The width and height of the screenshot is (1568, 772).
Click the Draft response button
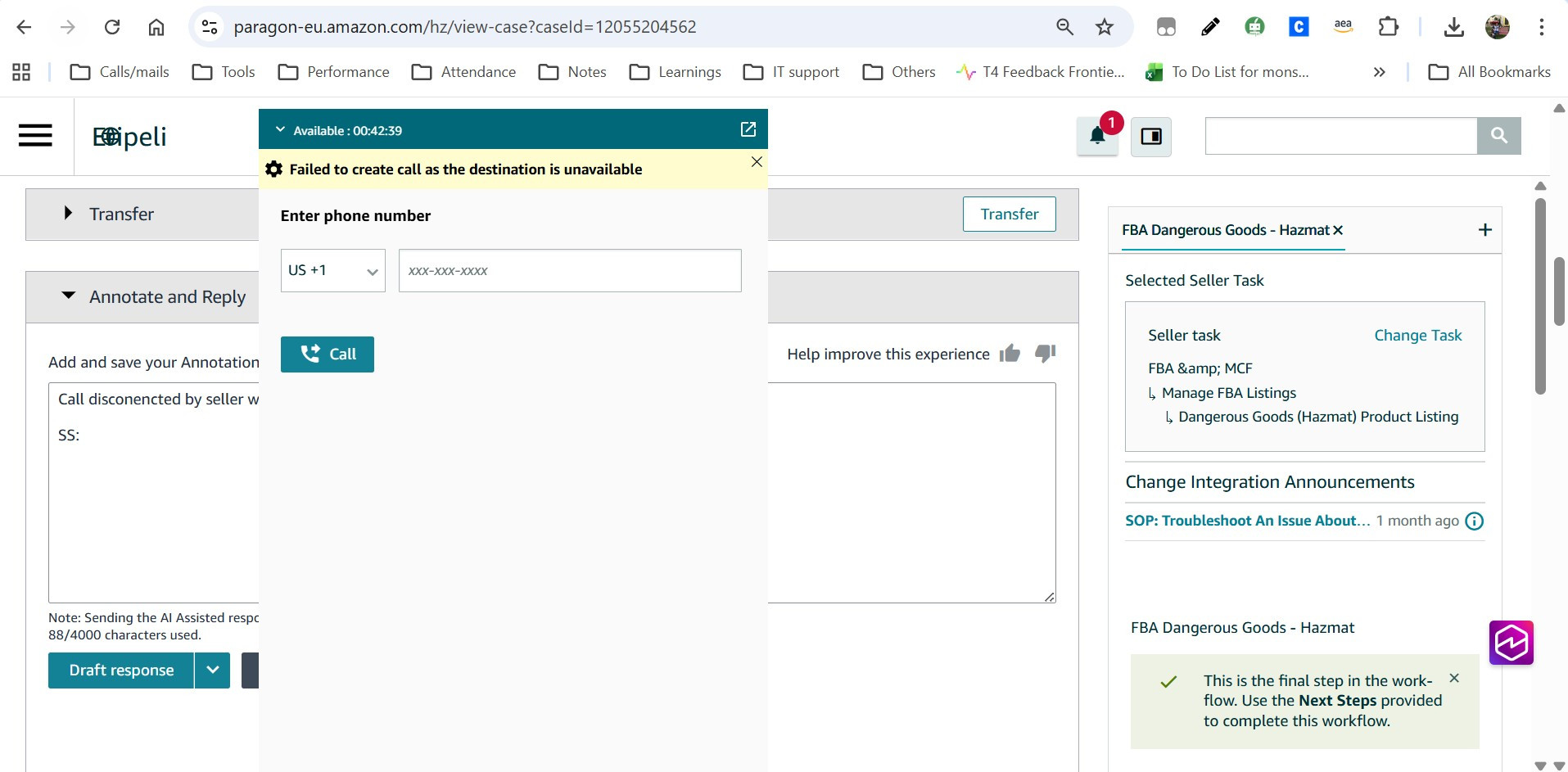[x=121, y=670]
